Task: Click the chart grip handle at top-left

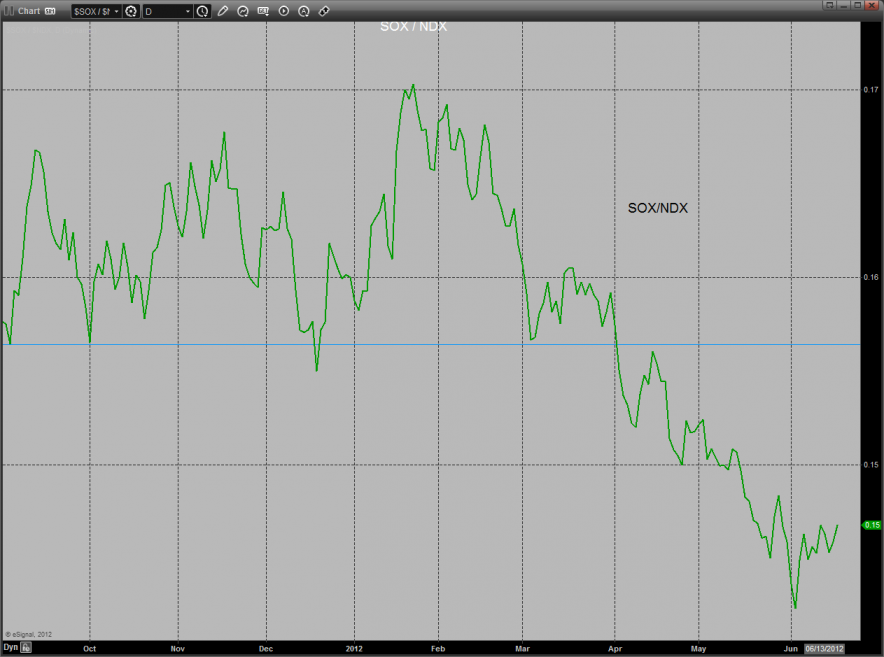Action: (8, 11)
